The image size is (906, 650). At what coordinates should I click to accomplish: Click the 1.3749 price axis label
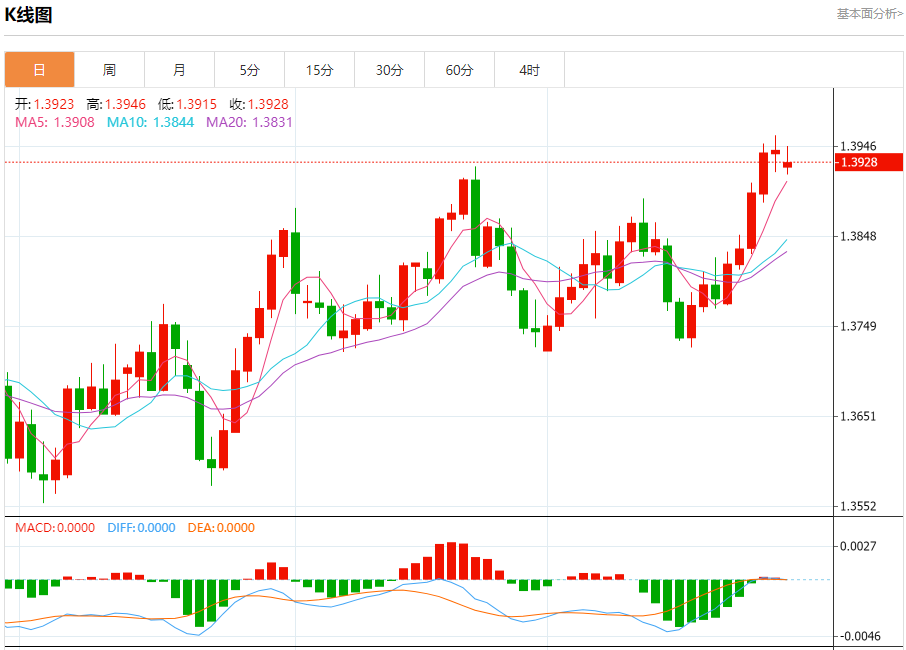click(857, 326)
